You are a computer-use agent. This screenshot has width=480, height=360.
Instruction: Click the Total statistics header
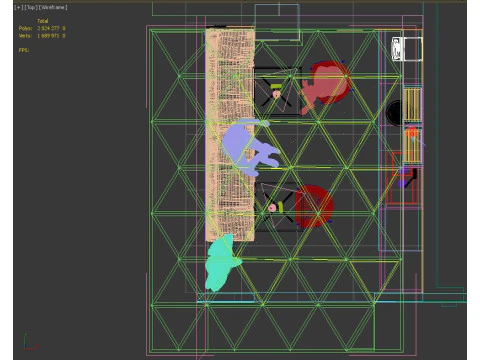[43, 21]
